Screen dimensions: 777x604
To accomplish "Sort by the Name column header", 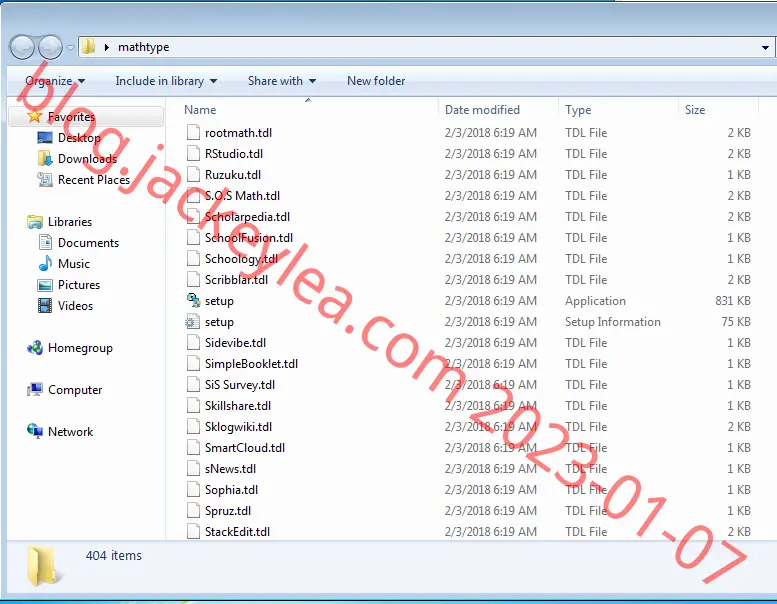I will [x=200, y=110].
